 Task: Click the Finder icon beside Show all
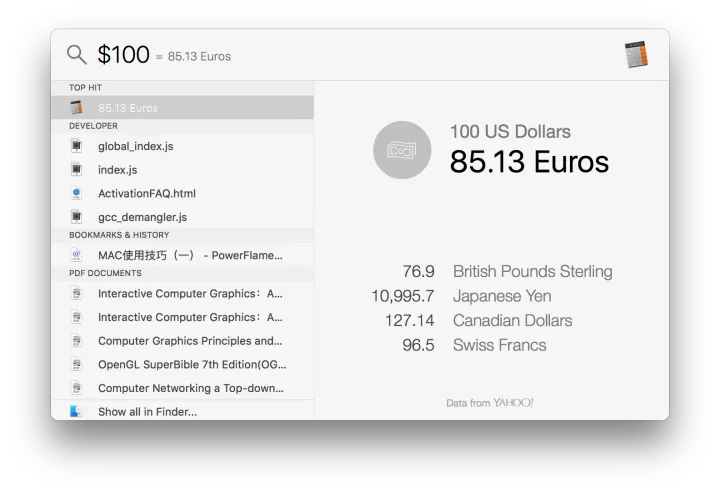tap(76, 411)
